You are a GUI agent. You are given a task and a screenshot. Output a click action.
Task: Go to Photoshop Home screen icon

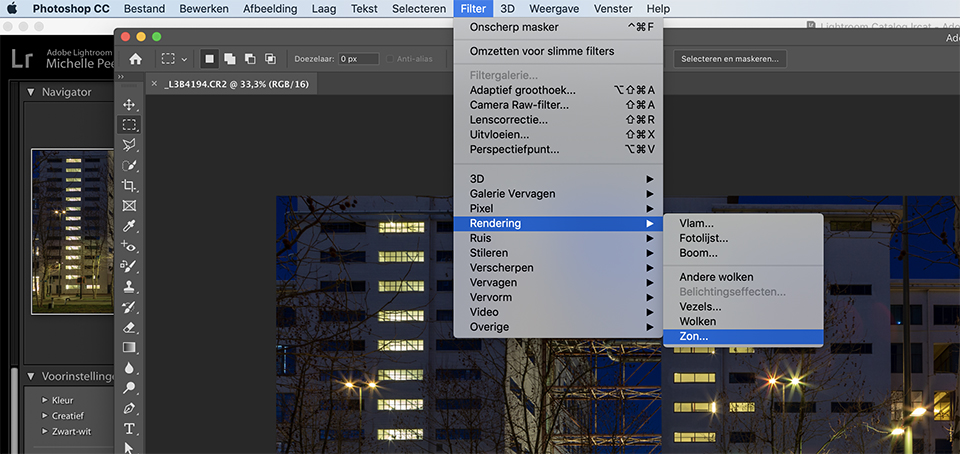pos(135,59)
